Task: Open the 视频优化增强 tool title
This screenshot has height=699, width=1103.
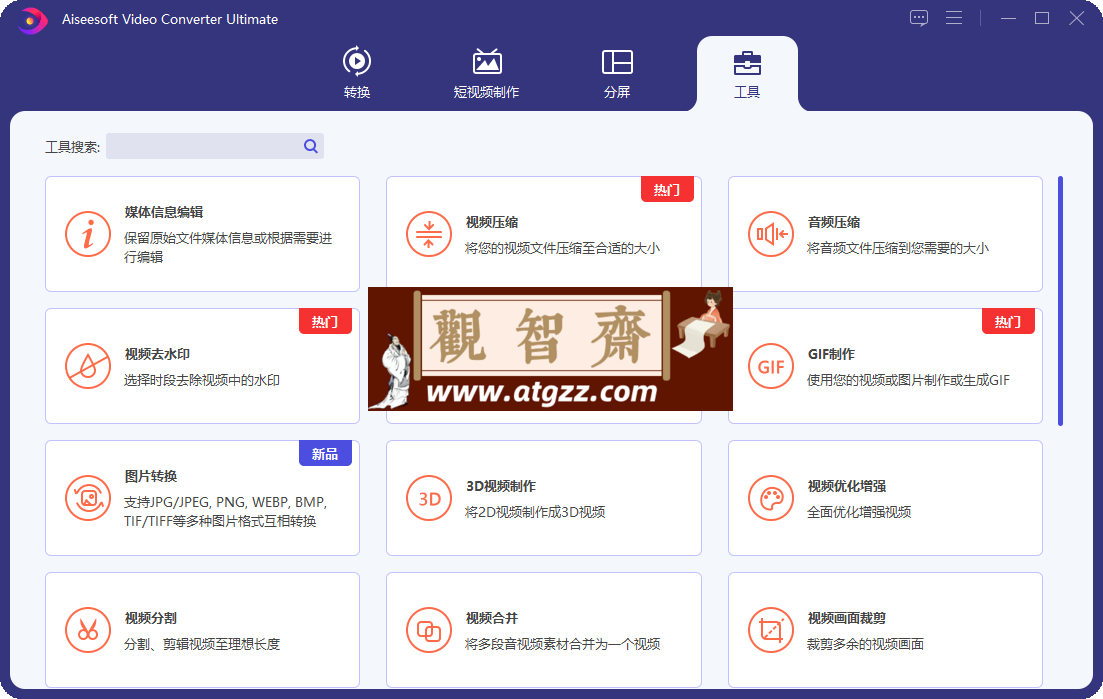Action: click(846, 487)
